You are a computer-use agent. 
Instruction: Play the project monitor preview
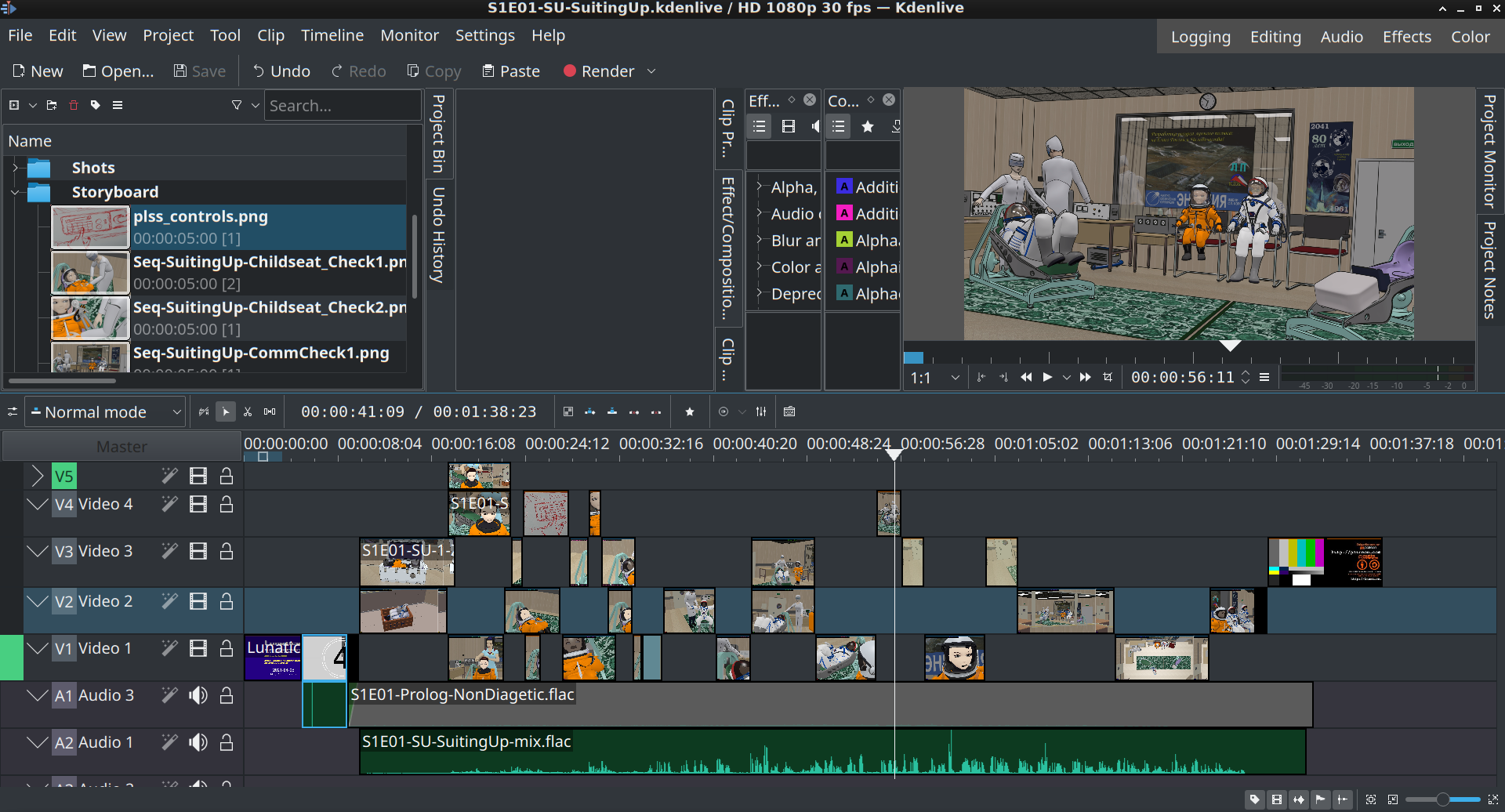point(1047,377)
